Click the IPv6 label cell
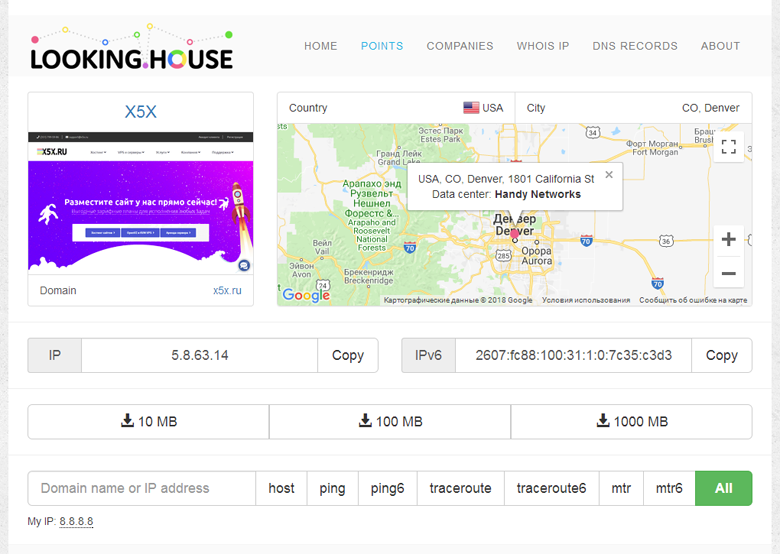This screenshot has width=780, height=554. [428, 356]
